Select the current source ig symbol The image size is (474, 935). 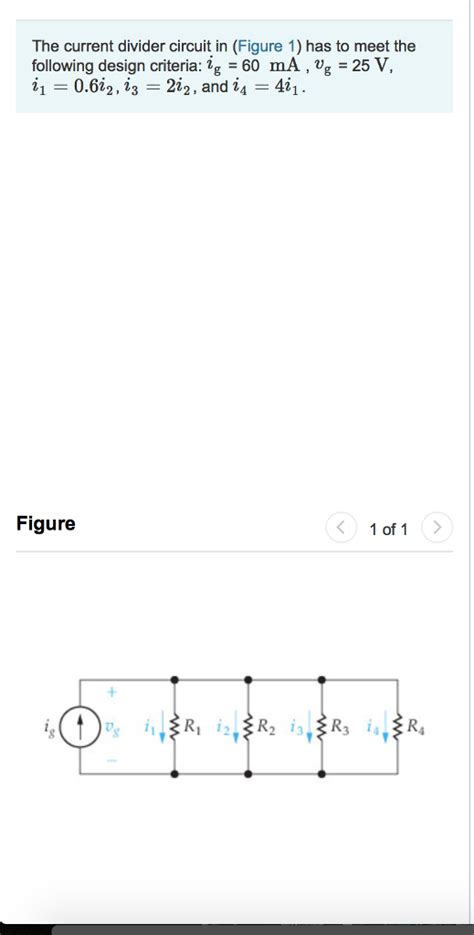[80, 726]
